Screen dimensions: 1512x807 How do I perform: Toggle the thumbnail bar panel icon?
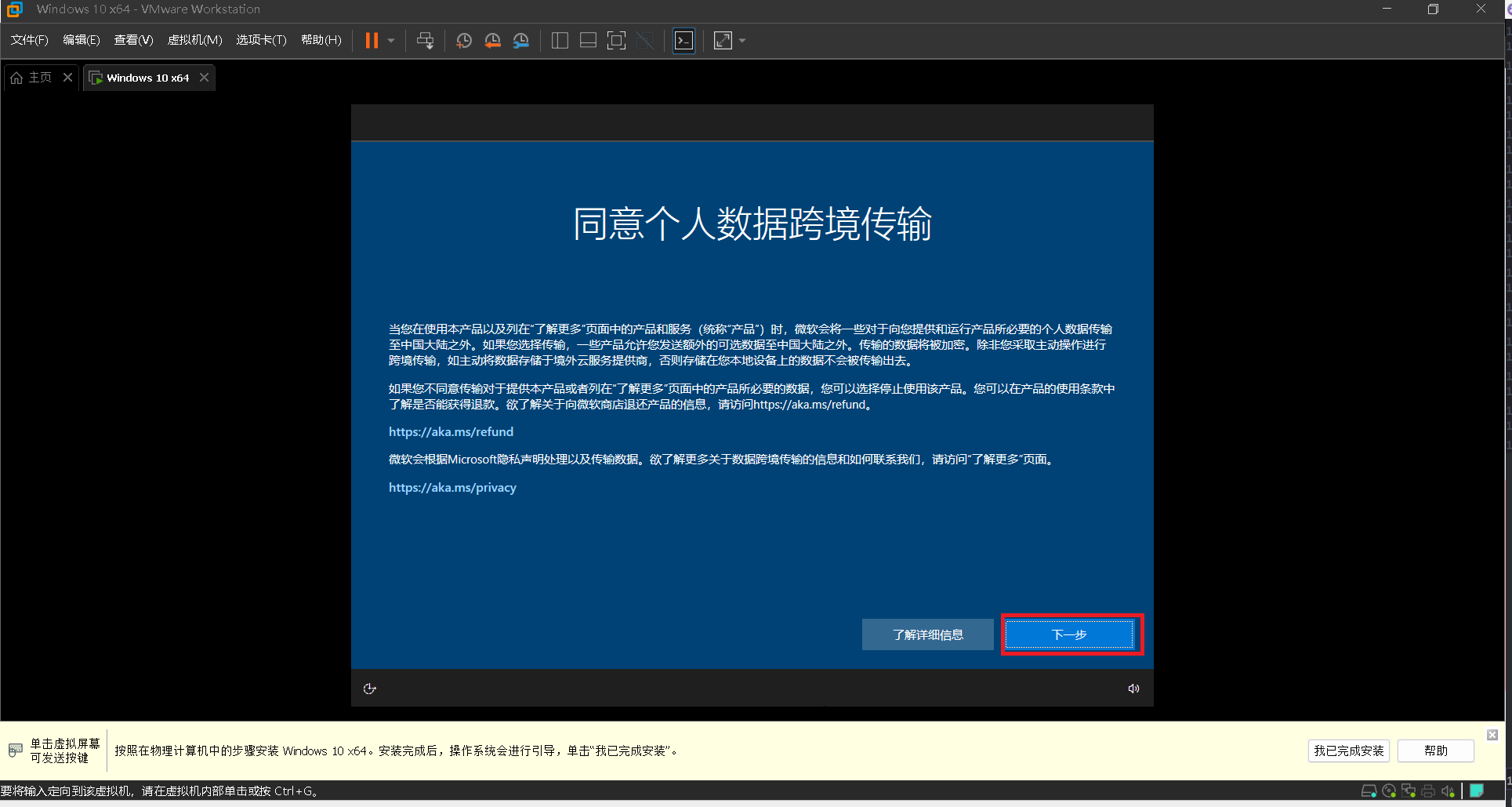(588, 41)
